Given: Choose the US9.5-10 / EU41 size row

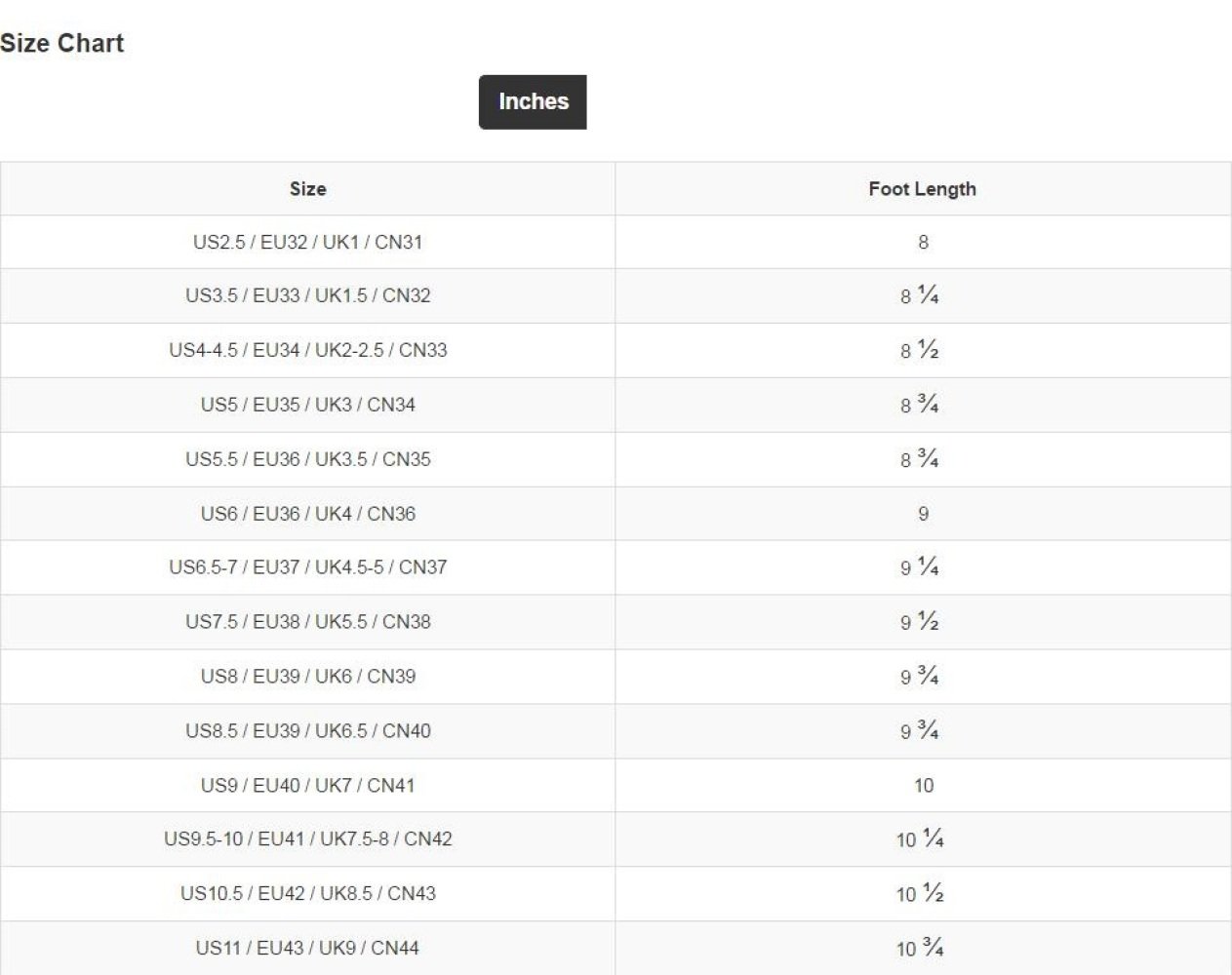Looking at the screenshot, I should click(x=307, y=838).
